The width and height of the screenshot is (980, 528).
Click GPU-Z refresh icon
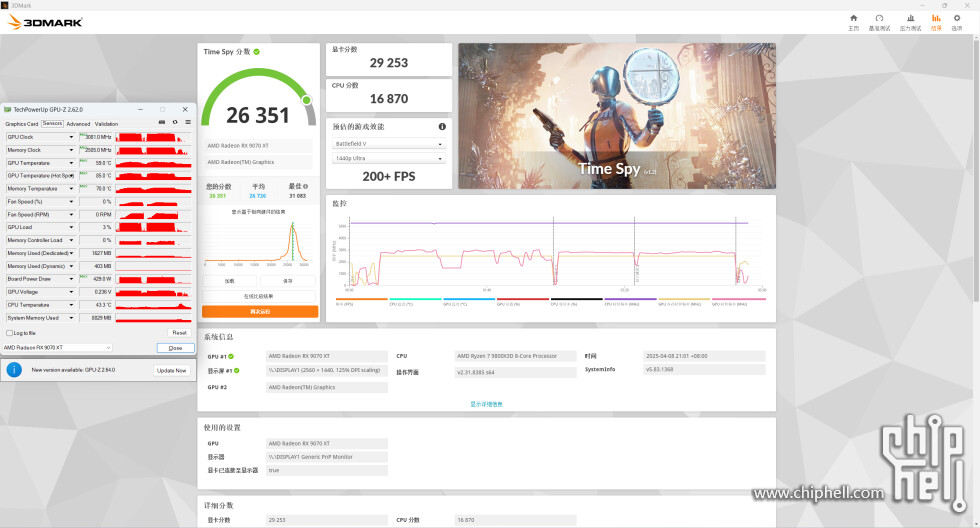175,122
